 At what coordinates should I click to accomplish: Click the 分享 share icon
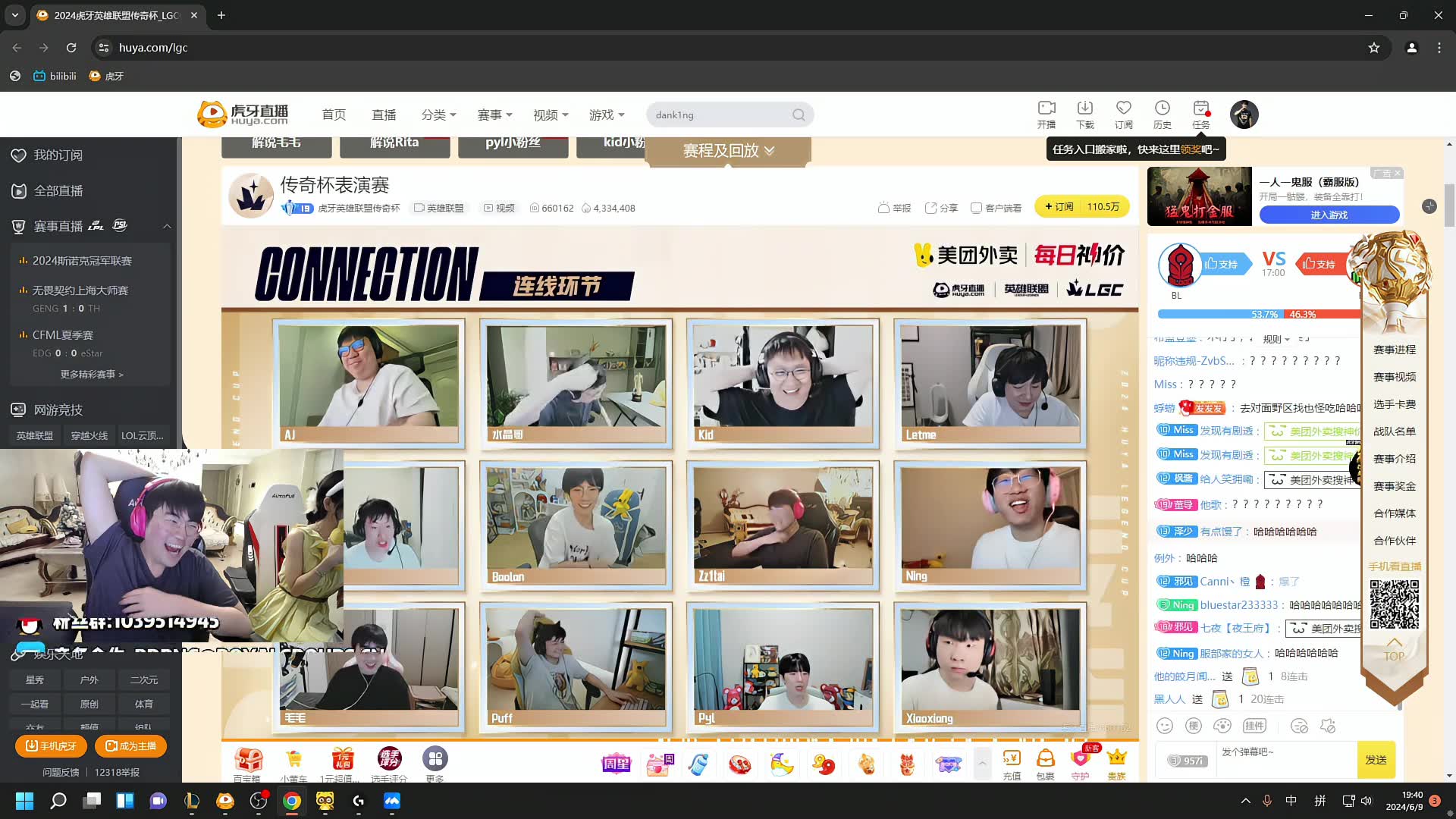941,208
